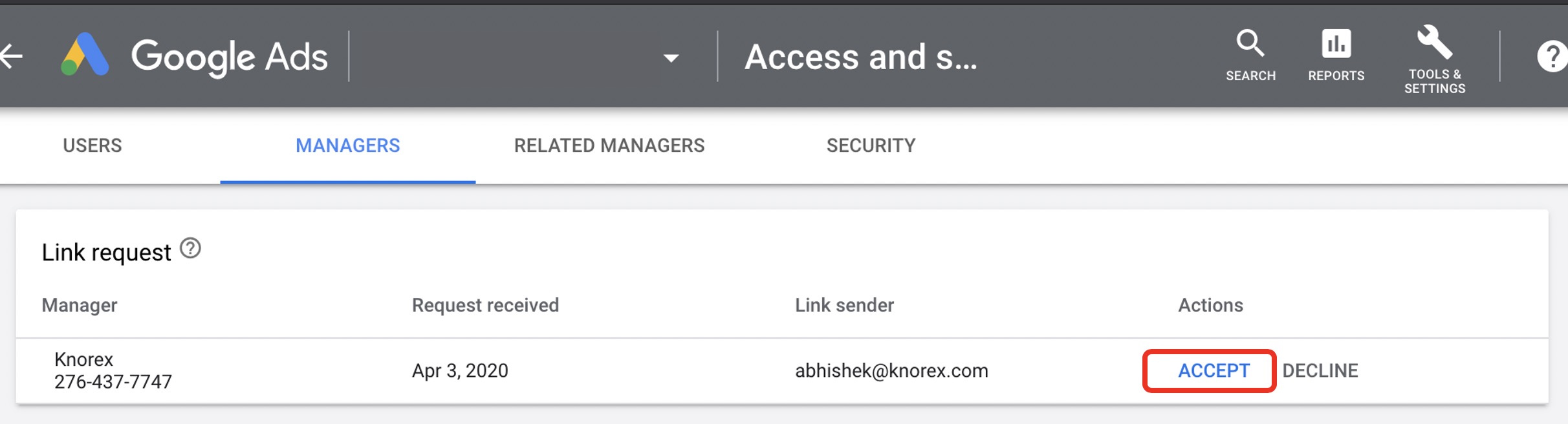Decline the Knorex link request

point(1320,370)
